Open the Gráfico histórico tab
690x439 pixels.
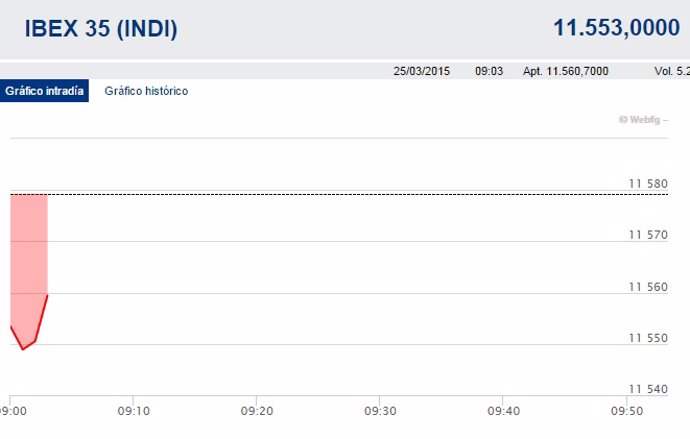click(146, 91)
